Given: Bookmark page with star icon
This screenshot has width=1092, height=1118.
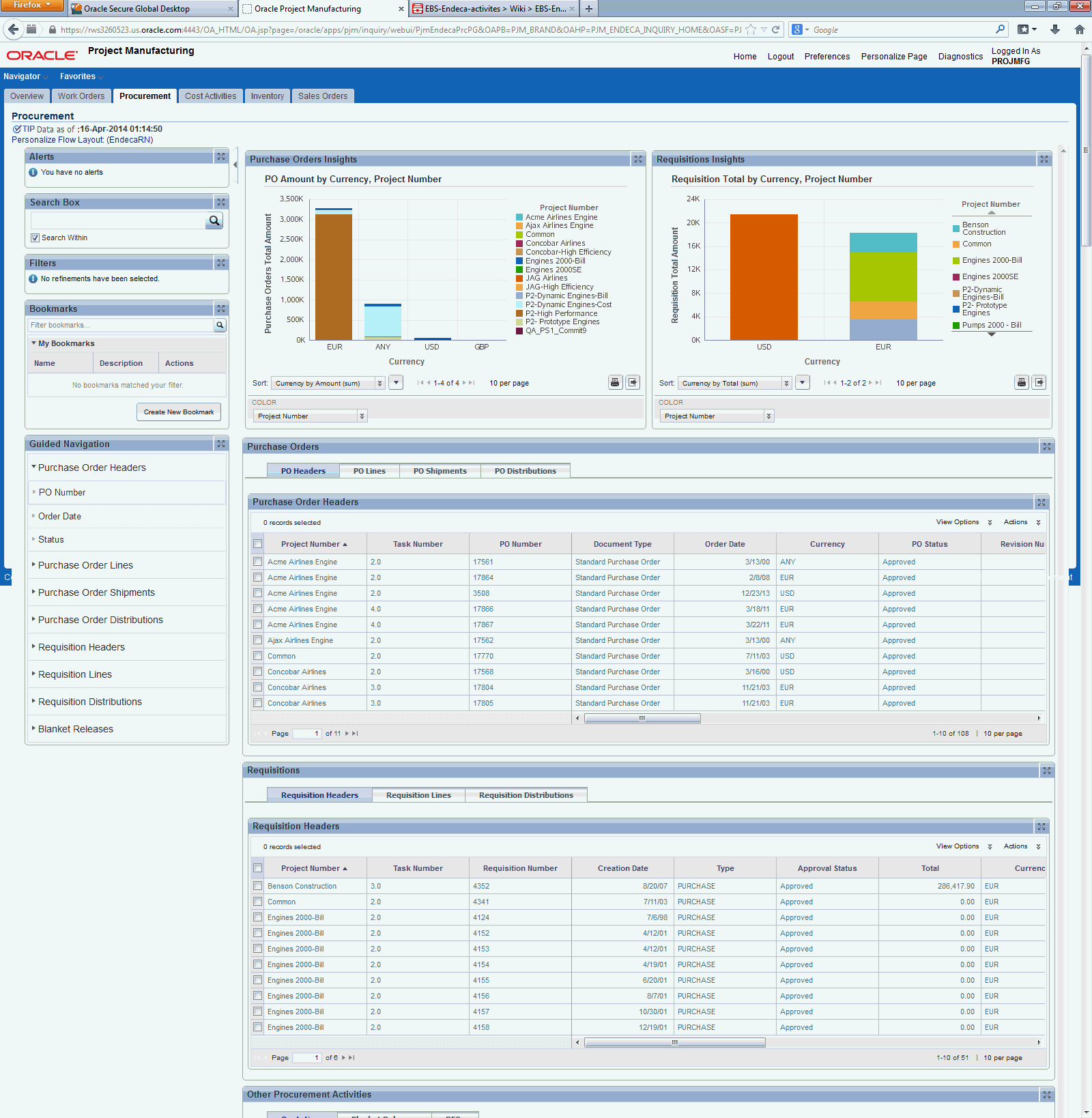Looking at the screenshot, I should pos(751,29).
